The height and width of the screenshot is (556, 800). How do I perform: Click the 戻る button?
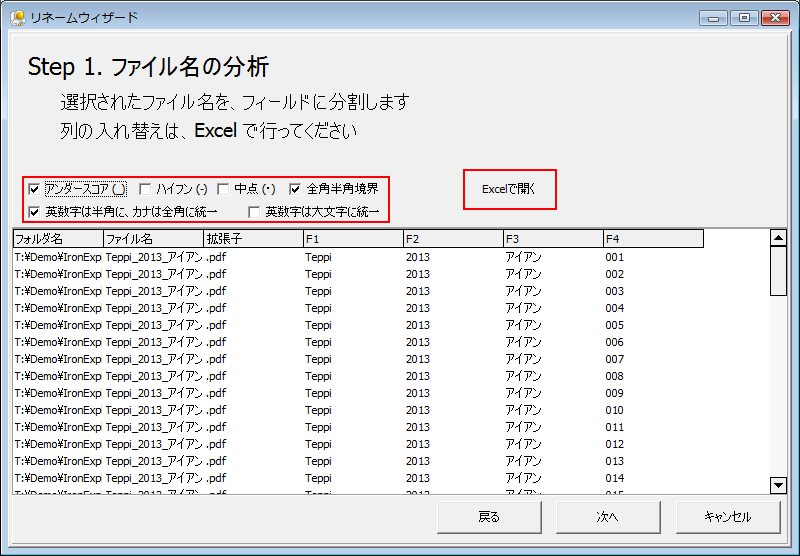pos(489,517)
